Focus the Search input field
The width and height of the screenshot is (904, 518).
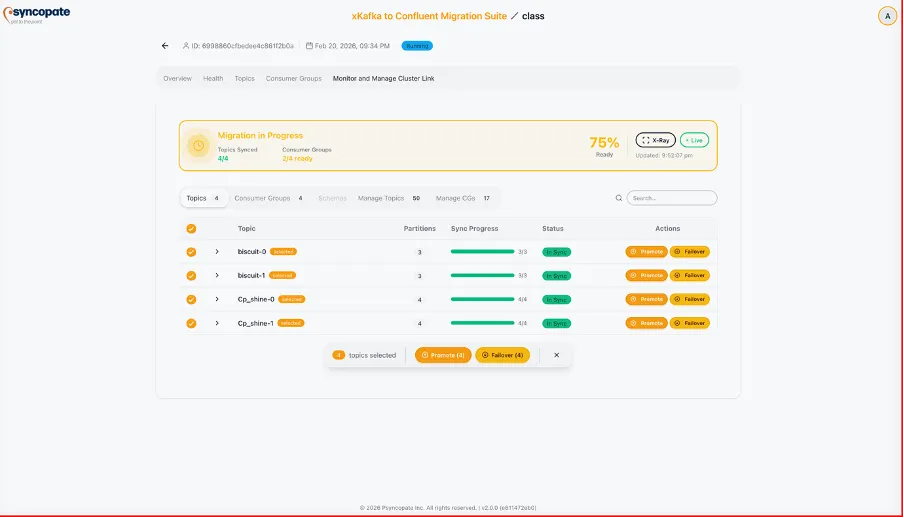672,198
